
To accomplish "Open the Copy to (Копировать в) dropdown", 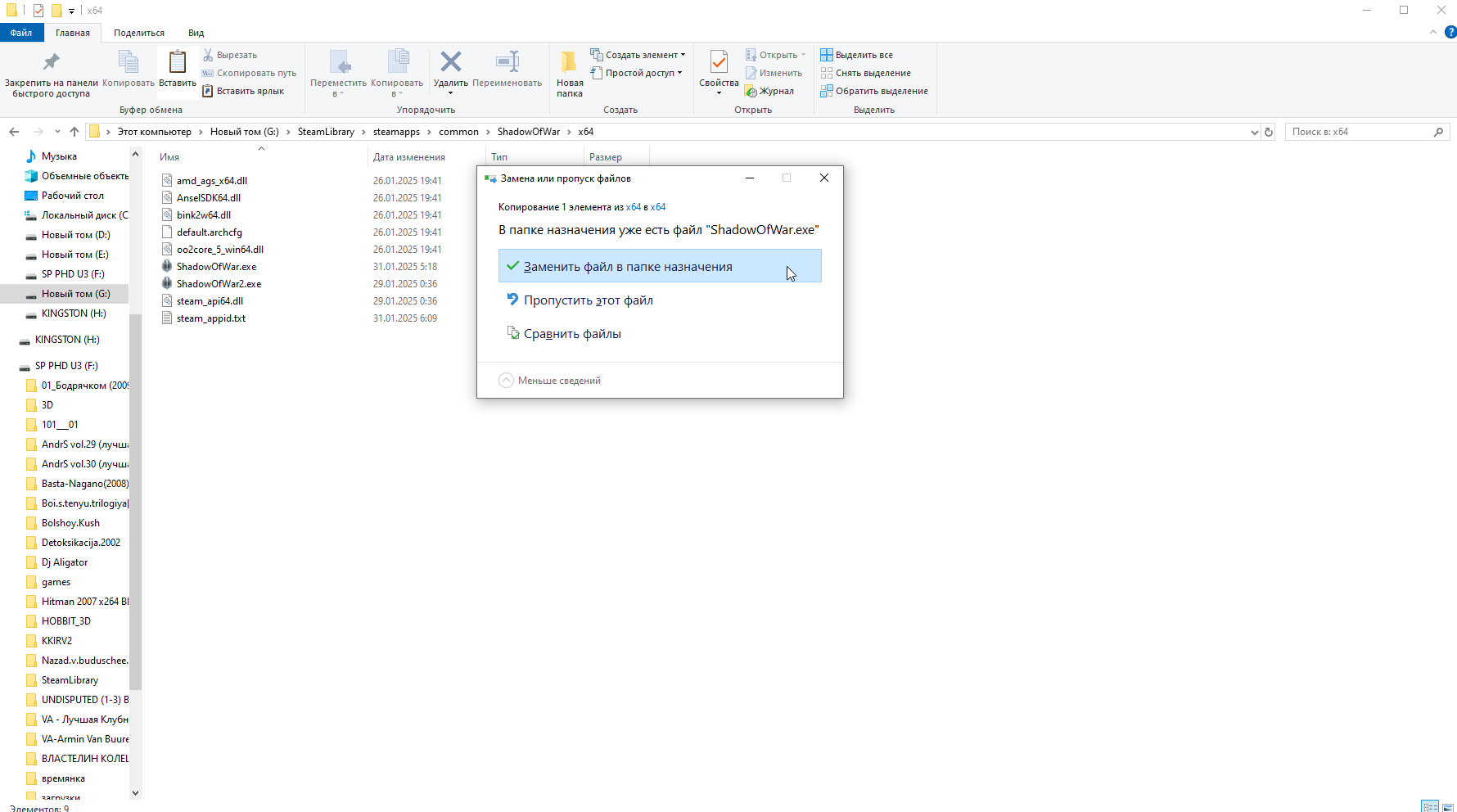I will click(397, 74).
